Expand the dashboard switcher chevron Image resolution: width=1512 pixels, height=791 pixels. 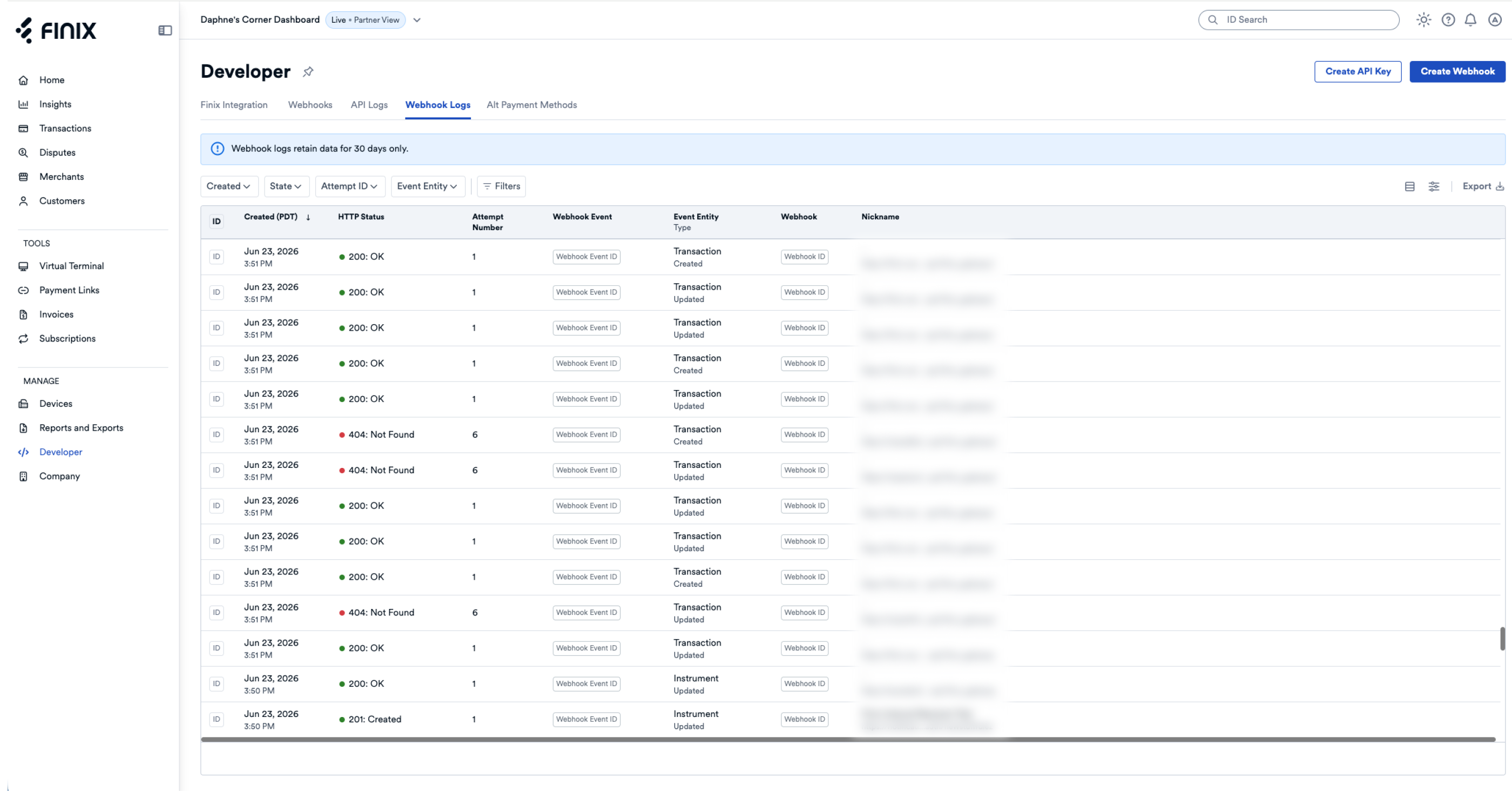click(417, 20)
